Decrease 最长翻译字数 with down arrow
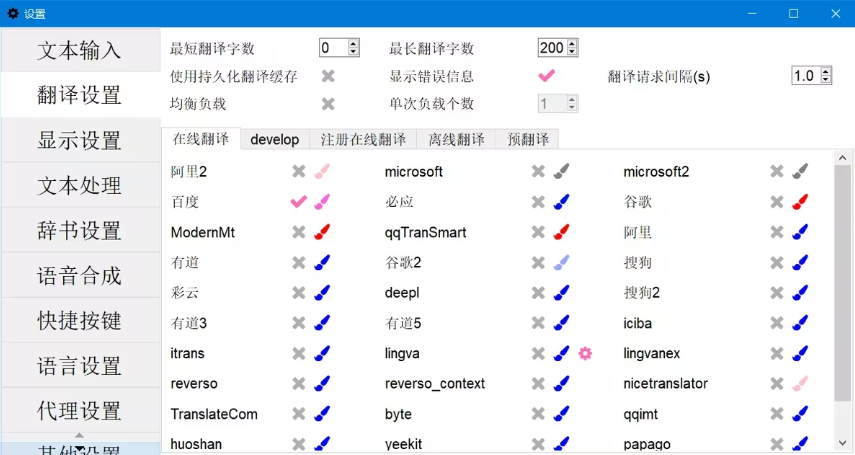This screenshot has height=455, width=855. (x=572, y=52)
